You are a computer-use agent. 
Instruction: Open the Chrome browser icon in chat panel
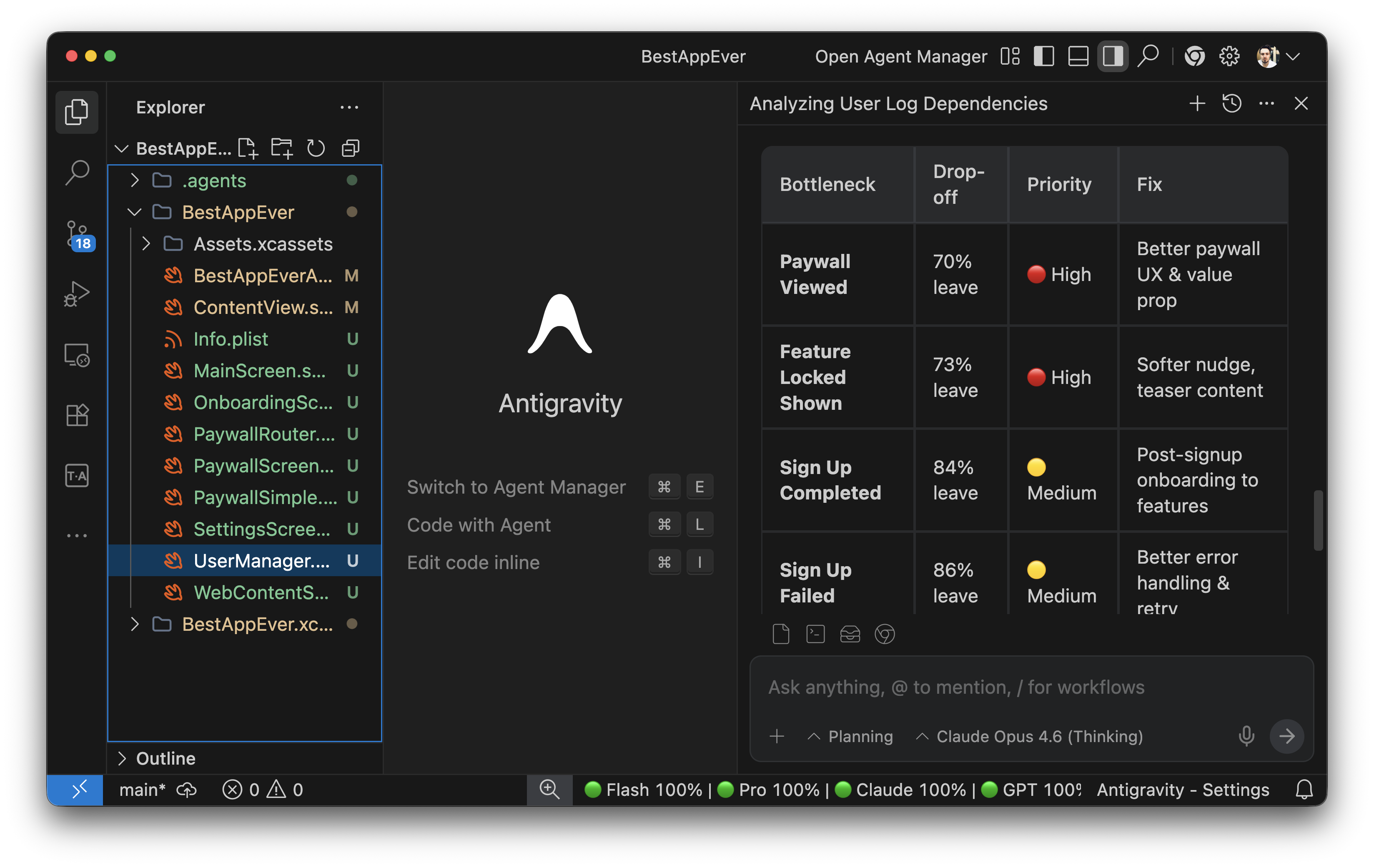pos(885,633)
